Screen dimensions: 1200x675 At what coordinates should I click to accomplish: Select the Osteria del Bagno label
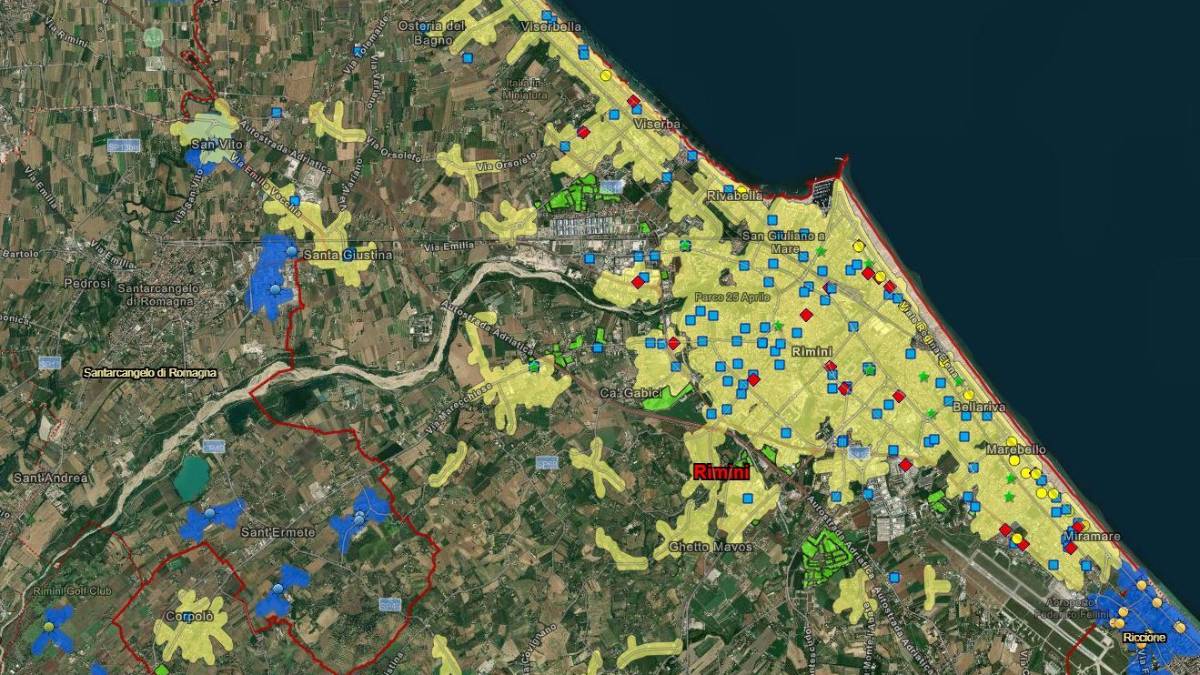pyautogui.click(x=433, y=31)
